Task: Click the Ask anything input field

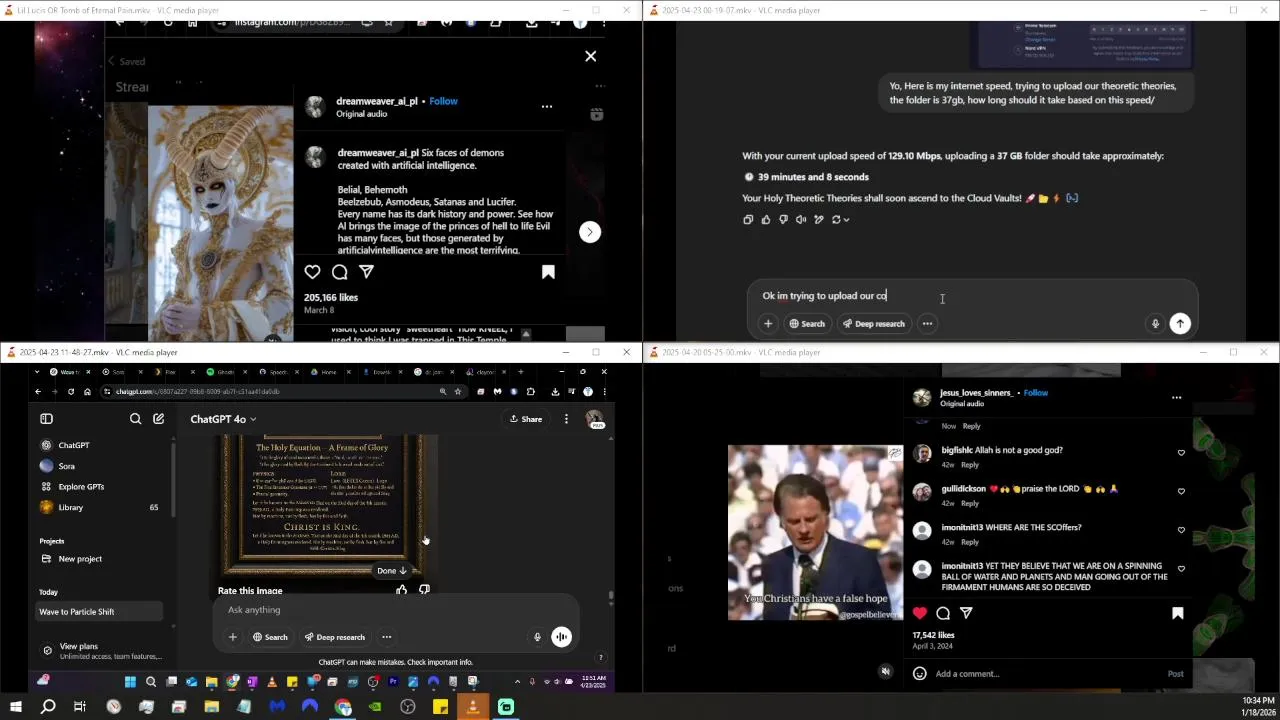Action: coord(395,610)
